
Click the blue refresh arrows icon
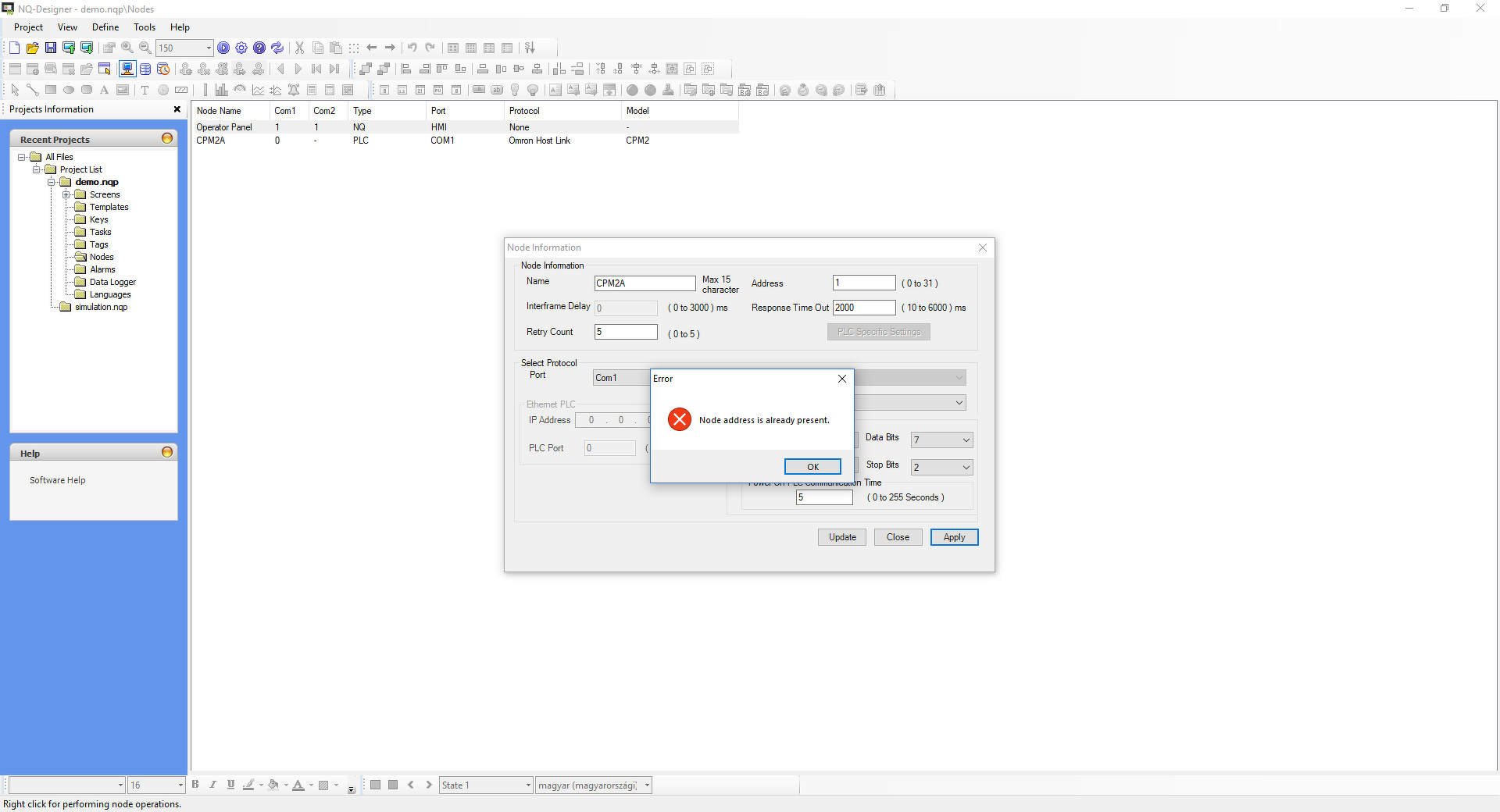click(277, 48)
